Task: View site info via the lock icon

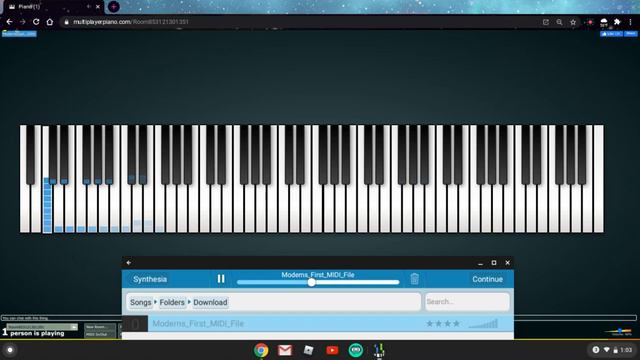Action: [x=66, y=22]
